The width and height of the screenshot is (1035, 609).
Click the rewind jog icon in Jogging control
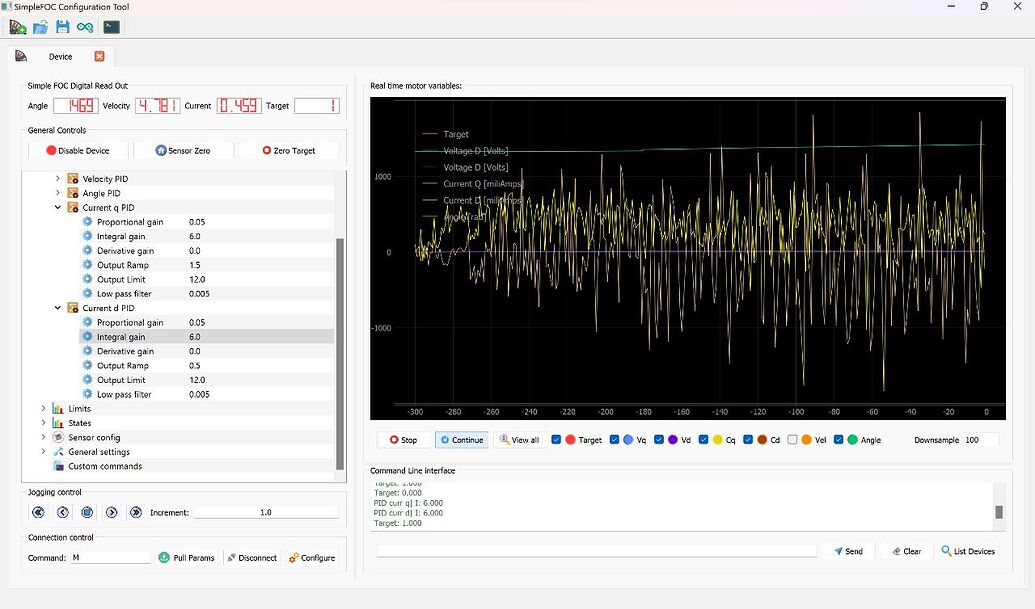point(38,512)
